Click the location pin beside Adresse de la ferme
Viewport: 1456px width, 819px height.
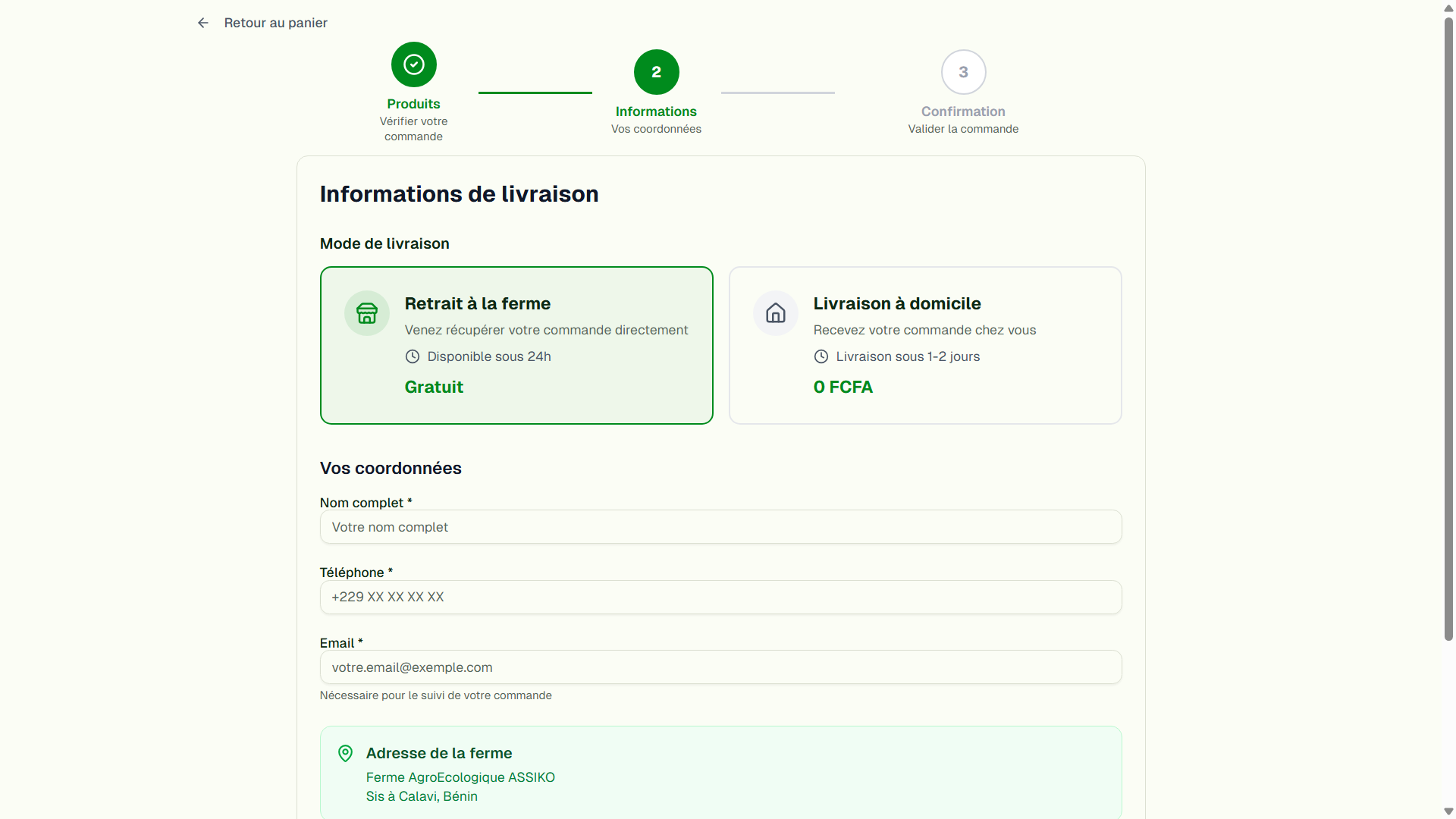[345, 753]
